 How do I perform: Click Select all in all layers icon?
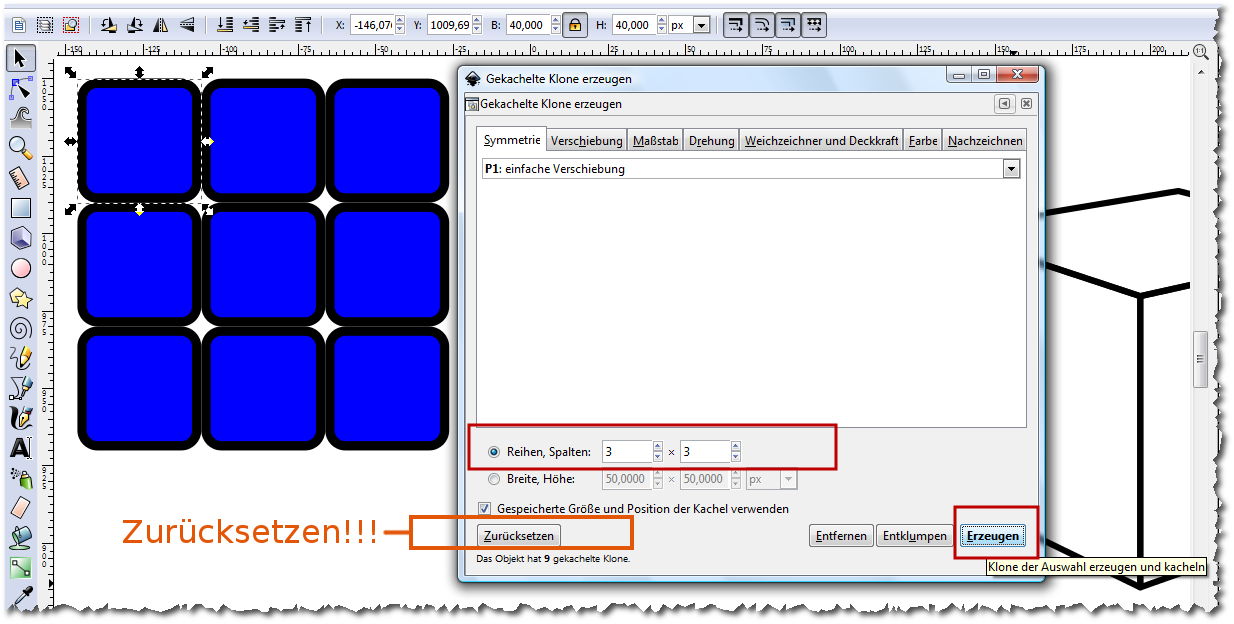tap(45, 24)
